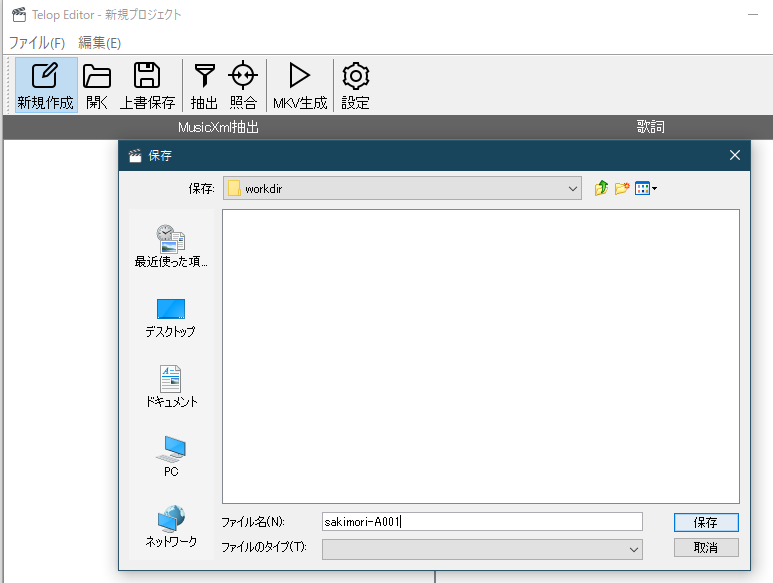Jump to デスクトップ location
The image size is (773, 583).
171,318
